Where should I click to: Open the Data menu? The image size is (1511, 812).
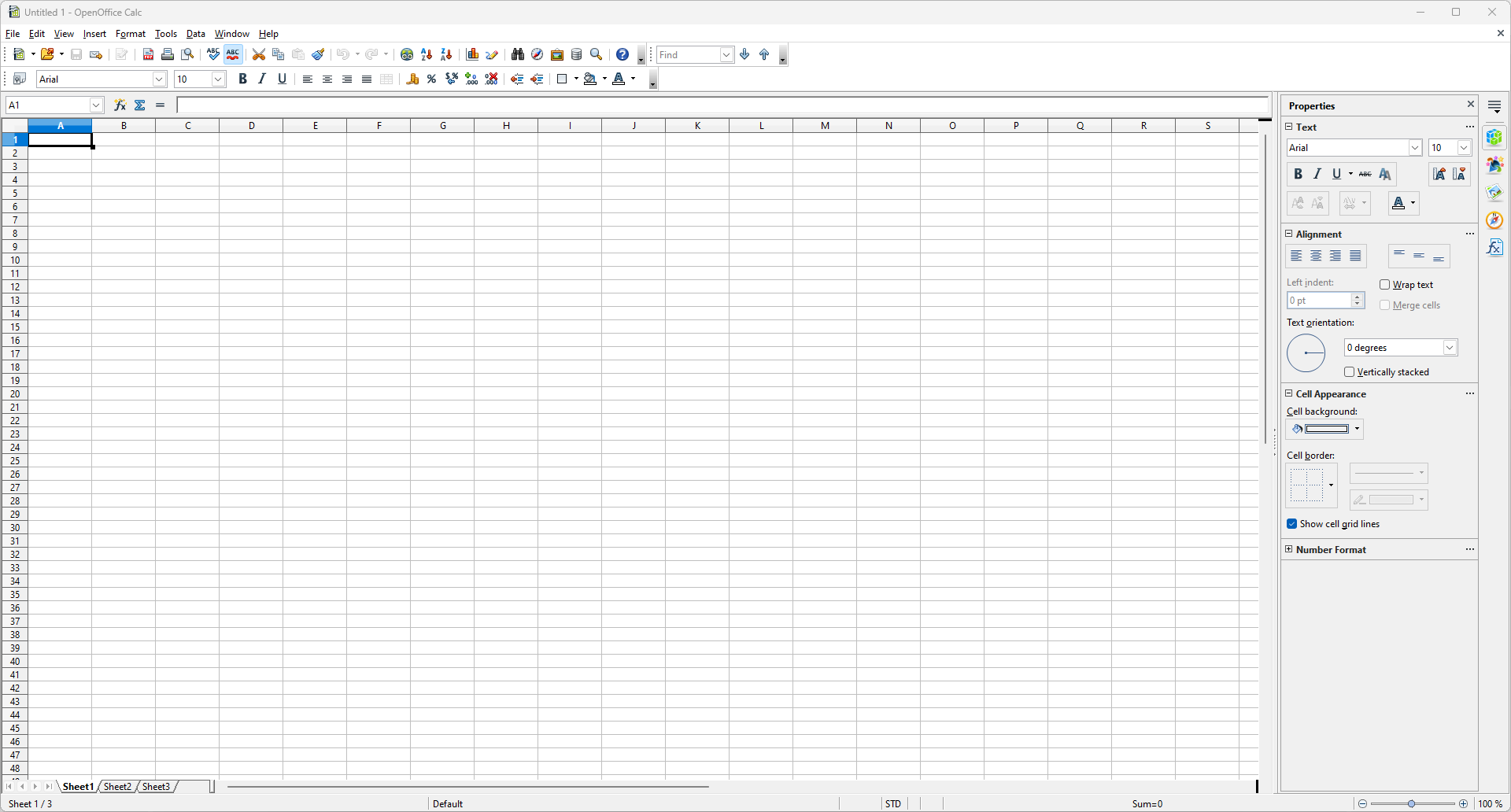pyautogui.click(x=195, y=33)
